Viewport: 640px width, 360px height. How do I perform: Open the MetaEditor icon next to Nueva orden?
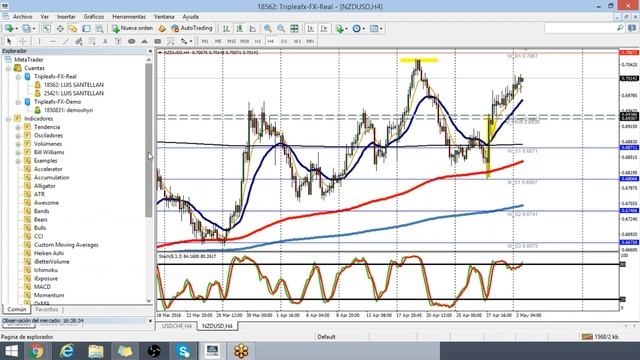click(162, 29)
